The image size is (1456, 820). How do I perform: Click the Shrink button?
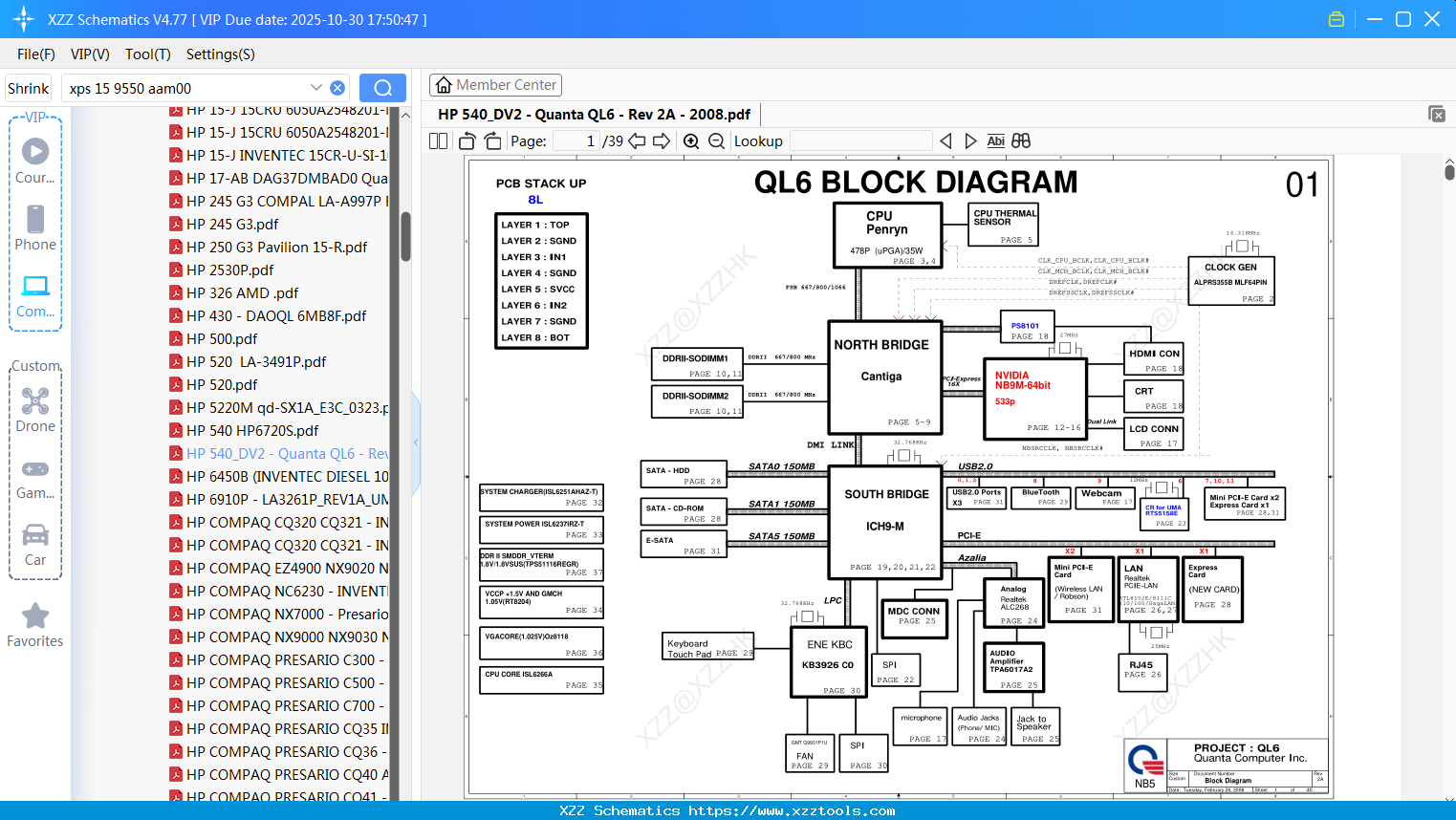28,88
